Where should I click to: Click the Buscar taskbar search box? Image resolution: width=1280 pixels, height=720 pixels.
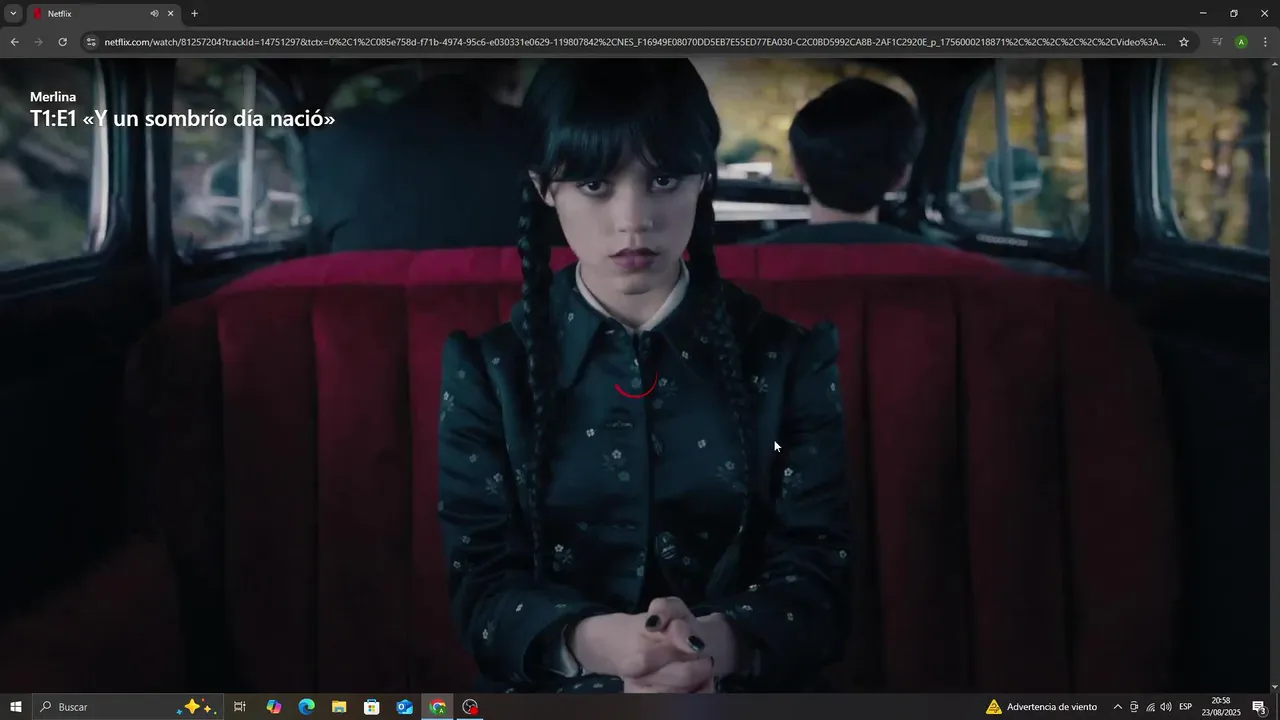point(128,707)
